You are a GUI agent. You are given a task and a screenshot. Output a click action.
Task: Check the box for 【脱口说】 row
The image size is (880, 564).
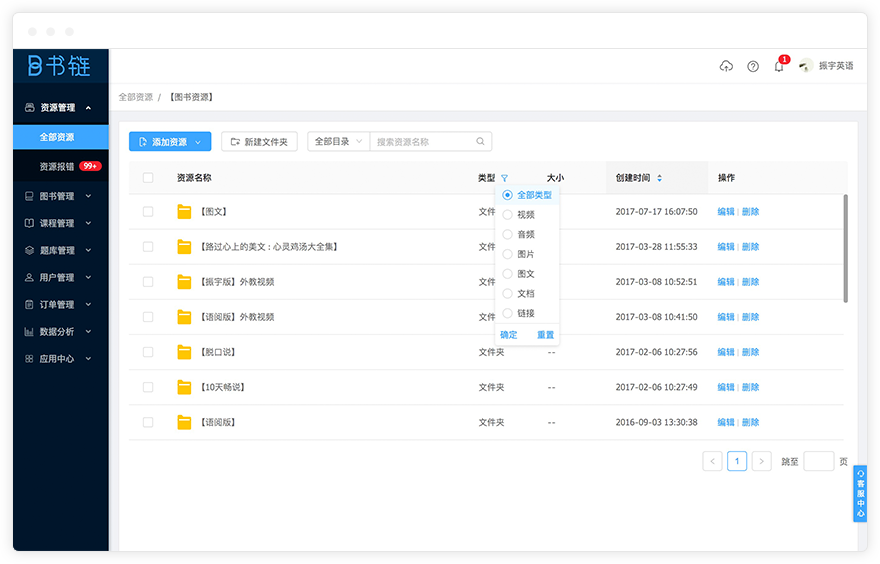[148, 352]
